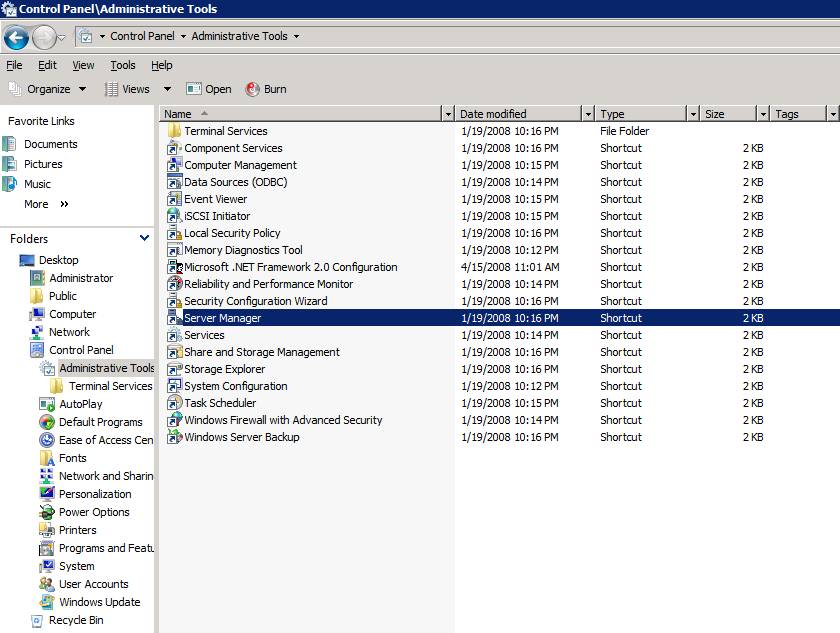840x633 pixels.
Task: Click the Music favorite link icon
Action: click(x=10, y=184)
